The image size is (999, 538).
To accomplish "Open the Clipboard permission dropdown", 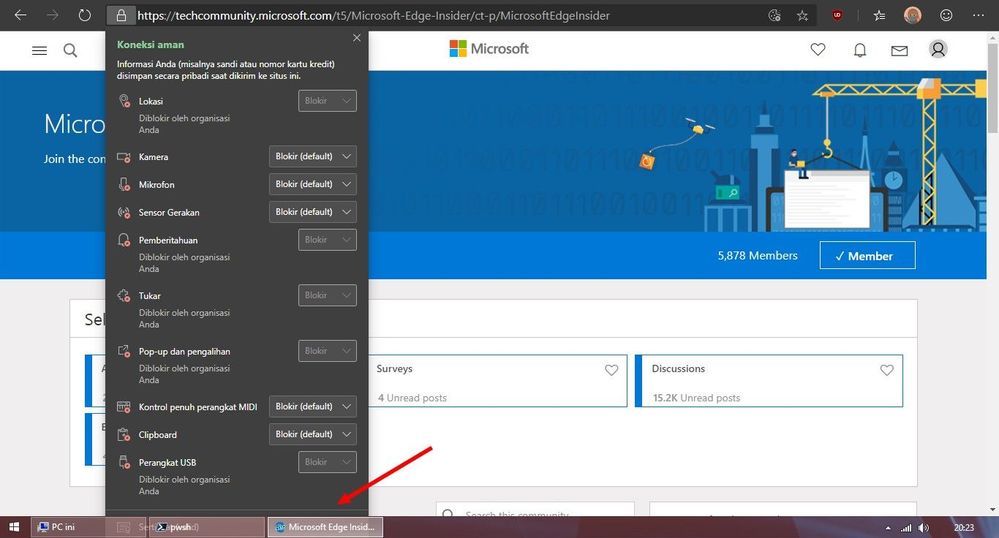I will click(313, 434).
